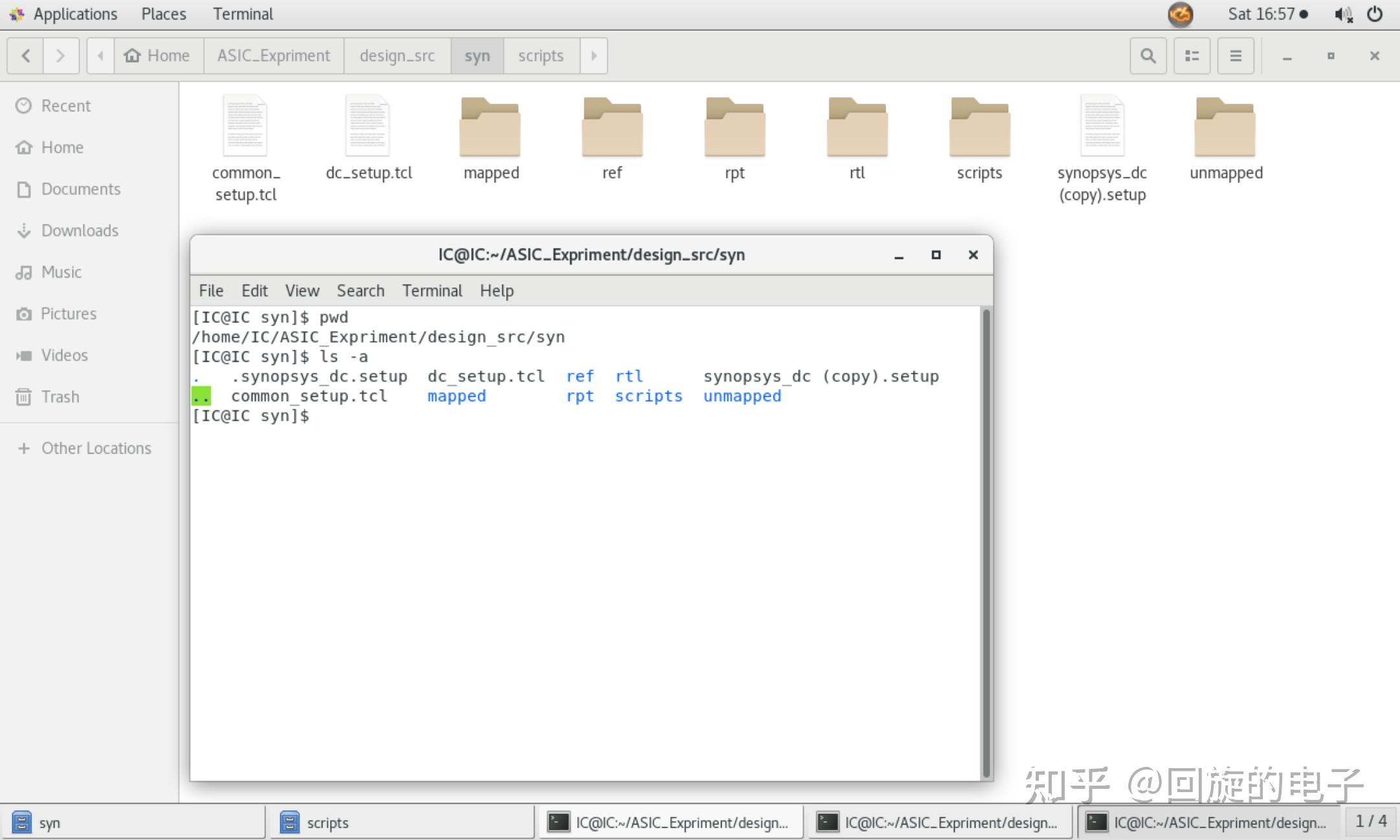Toggle list/grid view button

[1192, 56]
